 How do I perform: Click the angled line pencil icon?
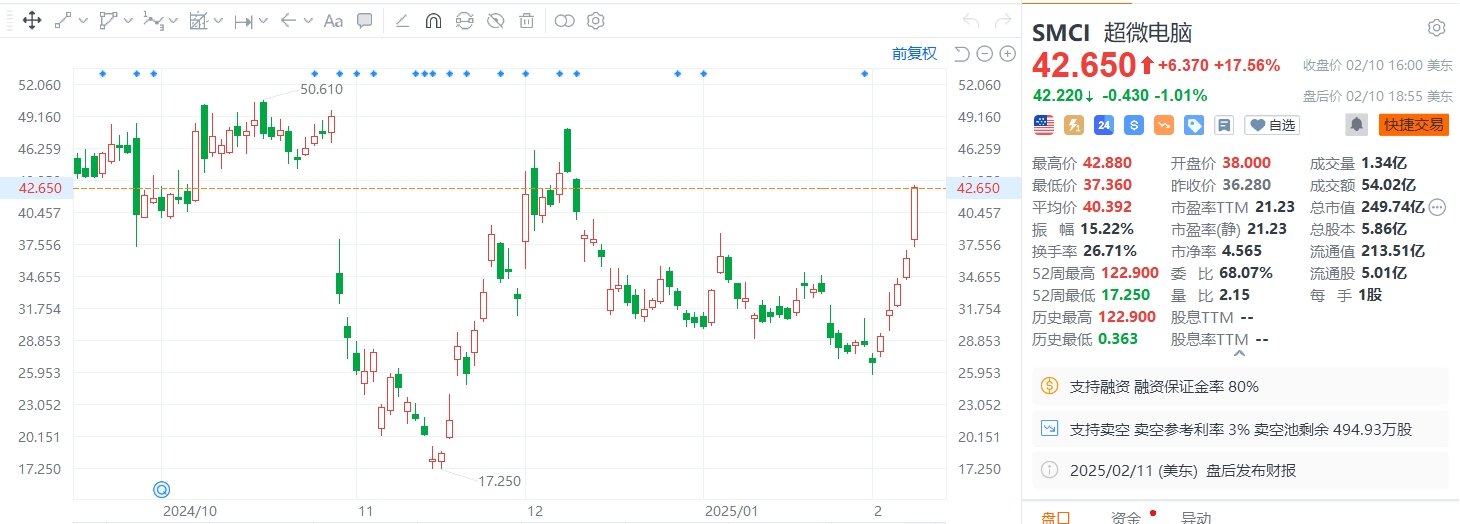pyautogui.click(x=402, y=20)
